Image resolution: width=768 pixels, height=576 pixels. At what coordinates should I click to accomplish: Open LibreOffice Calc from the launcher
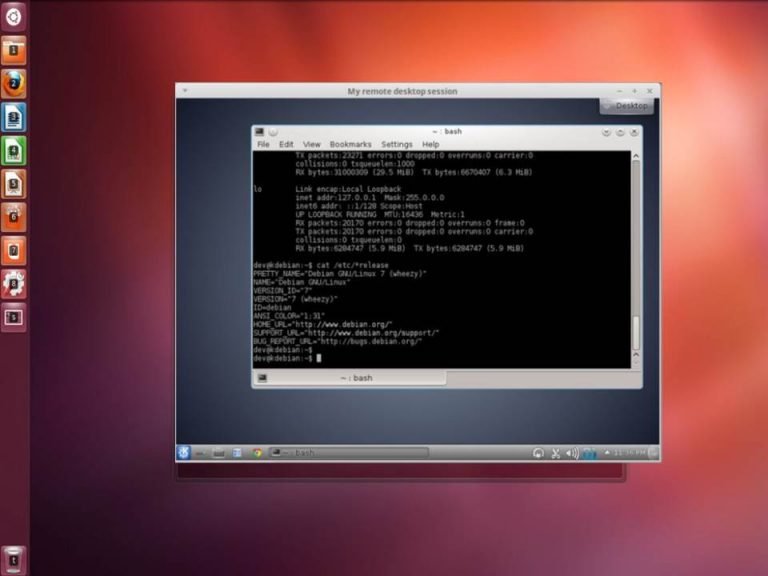point(14,151)
